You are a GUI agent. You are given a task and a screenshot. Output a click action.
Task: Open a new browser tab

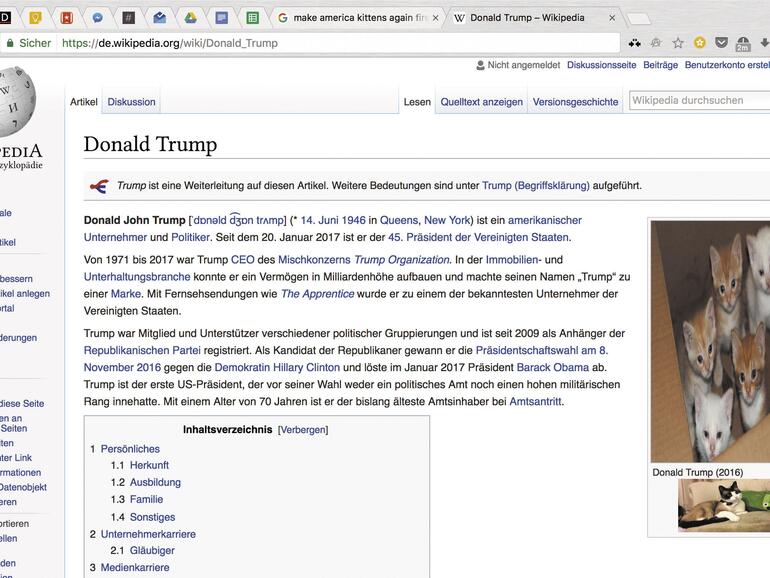(x=639, y=19)
